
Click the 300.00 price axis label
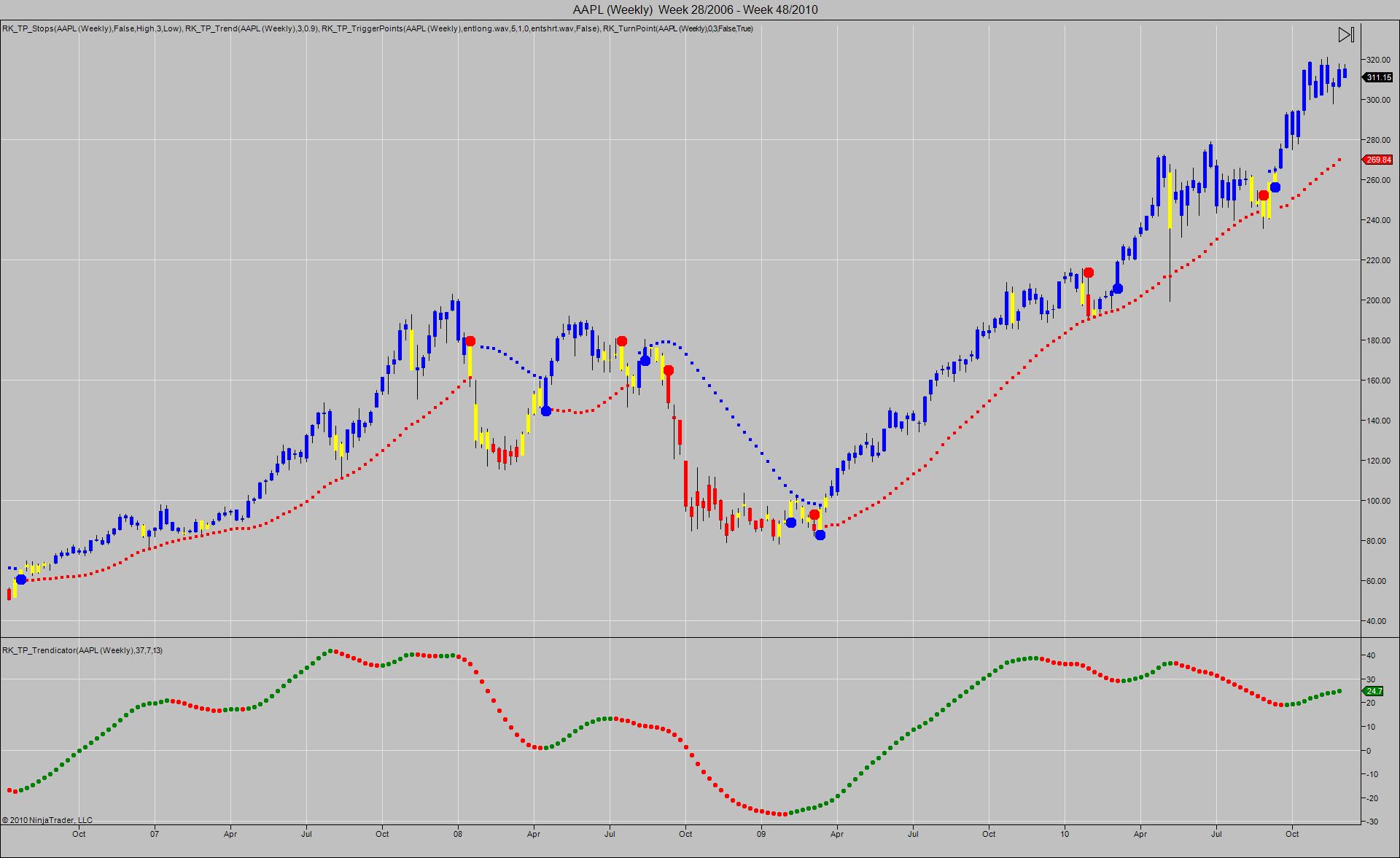tap(1378, 100)
